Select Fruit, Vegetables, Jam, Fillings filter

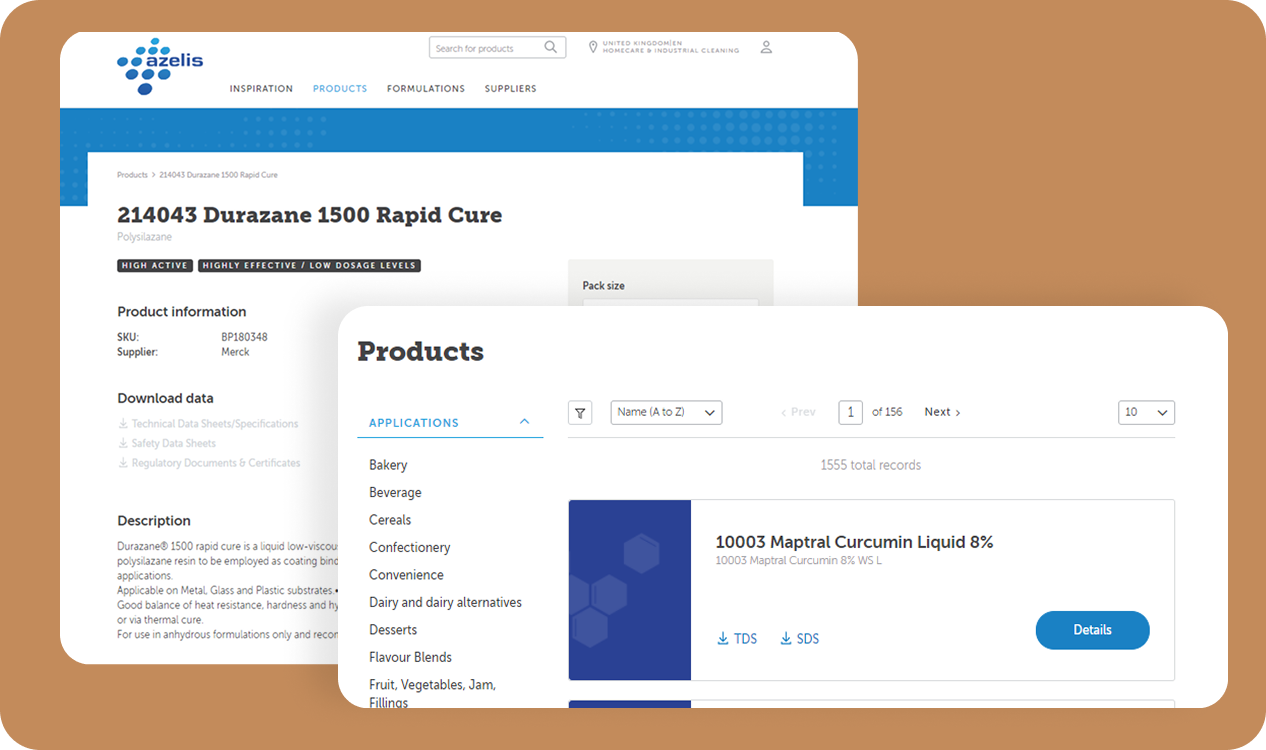click(432, 693)
